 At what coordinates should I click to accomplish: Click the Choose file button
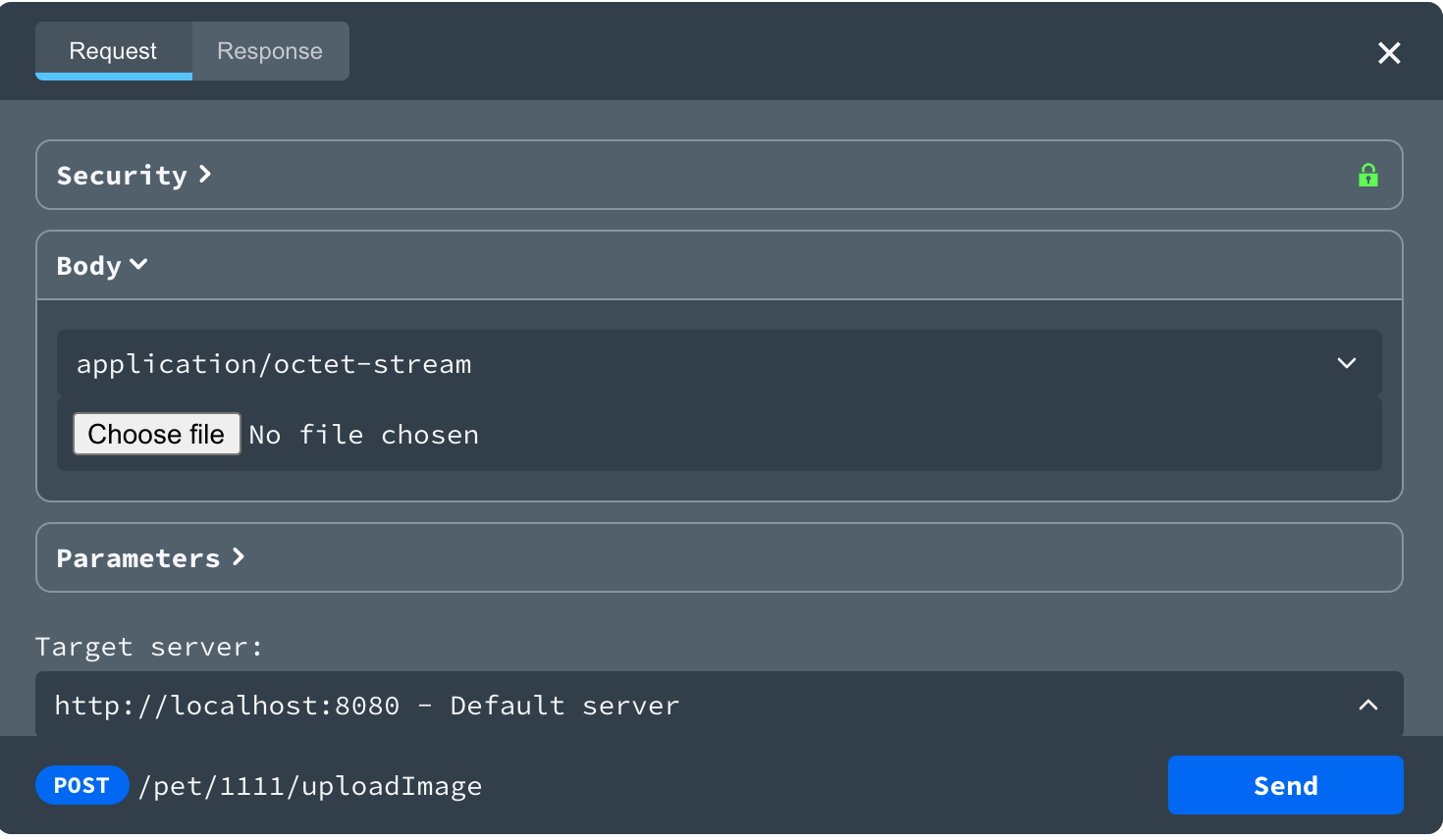[x=157, y=434]
